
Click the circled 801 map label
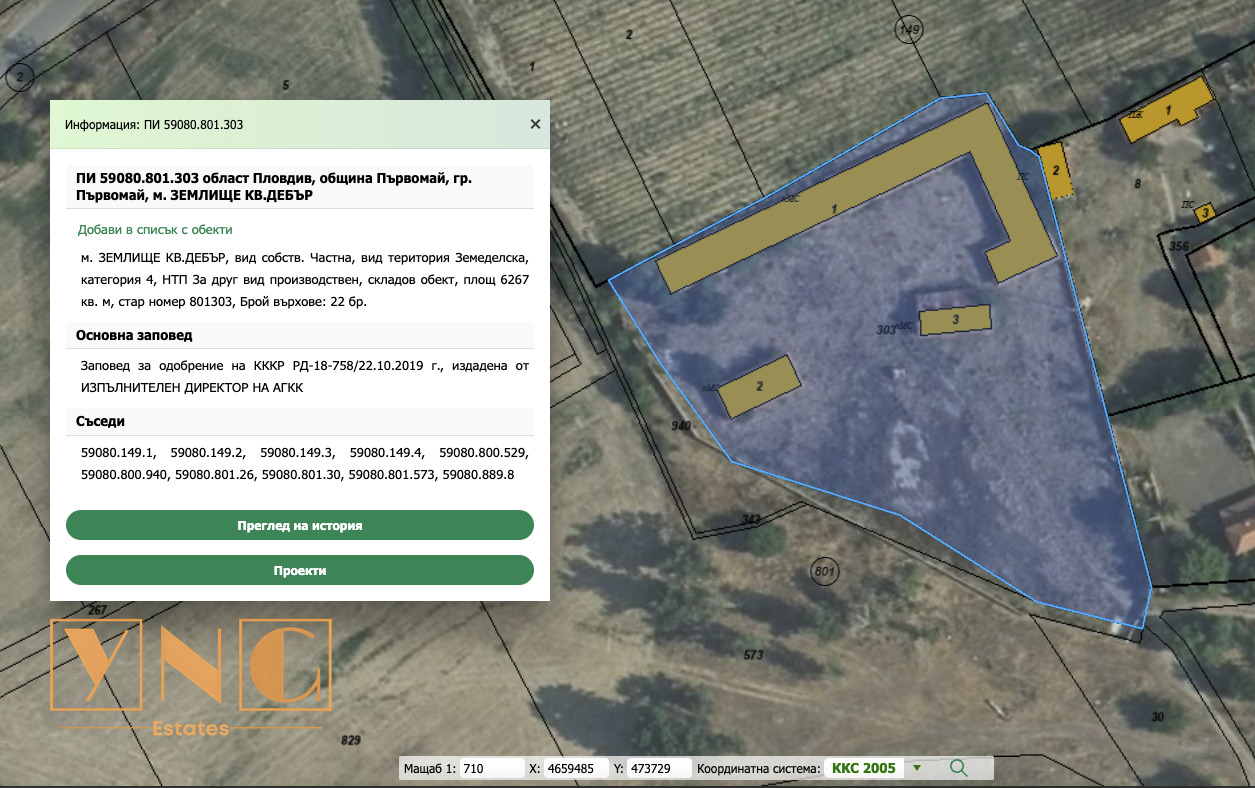824,571
